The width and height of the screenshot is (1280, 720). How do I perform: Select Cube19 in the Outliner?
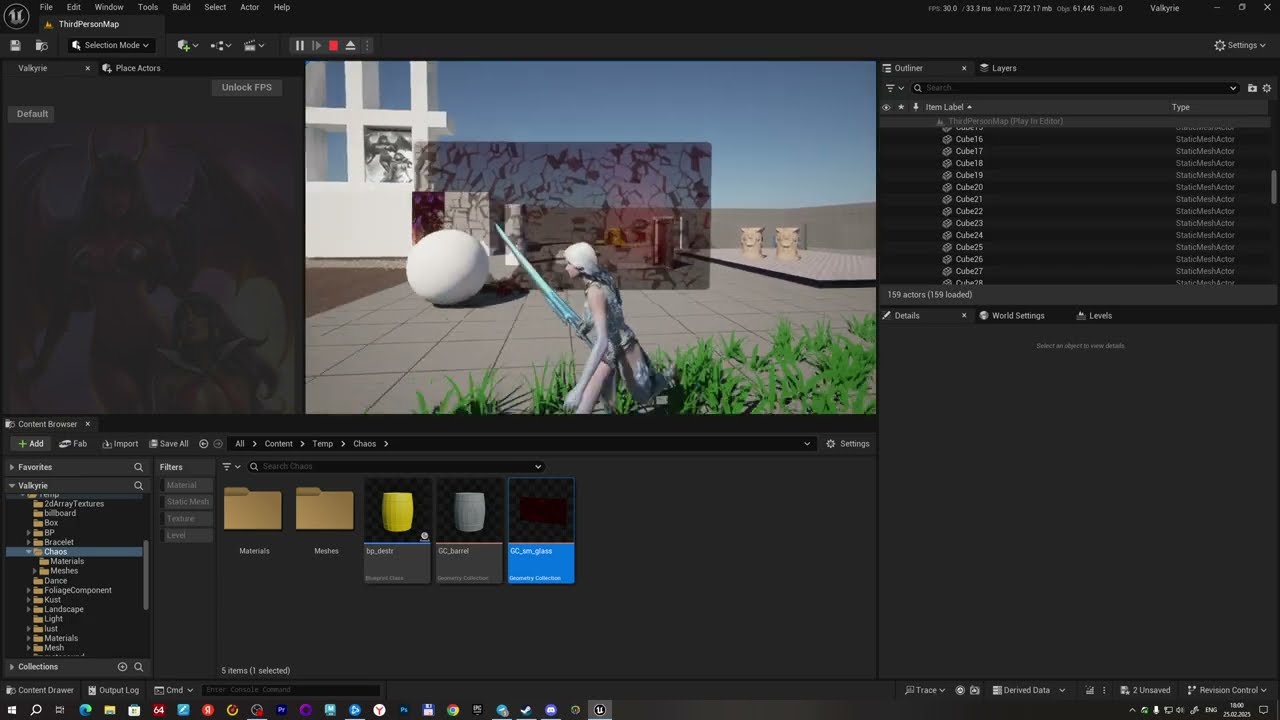click(x=969, y=175)
